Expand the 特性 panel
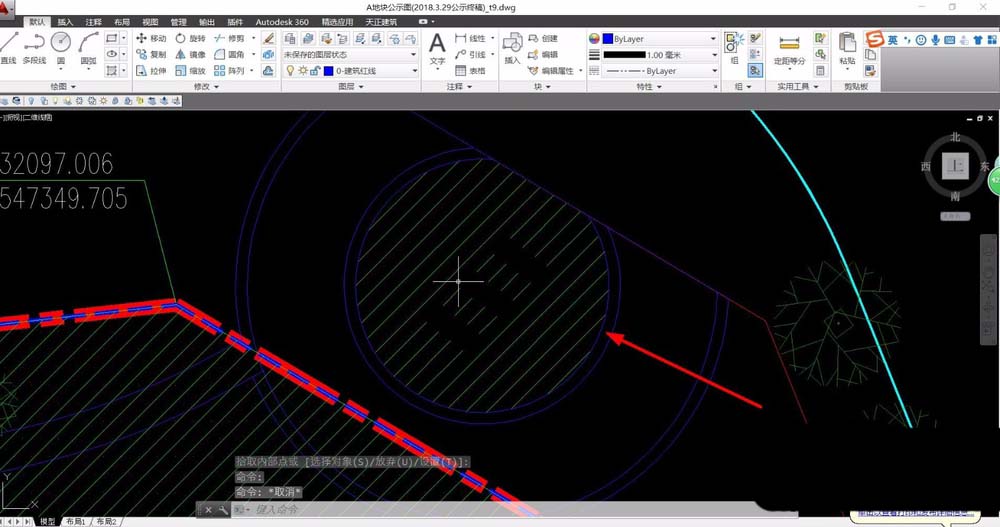Image resolution: width=1000 pixels, height=527 pixels. [x=649, y=86]
